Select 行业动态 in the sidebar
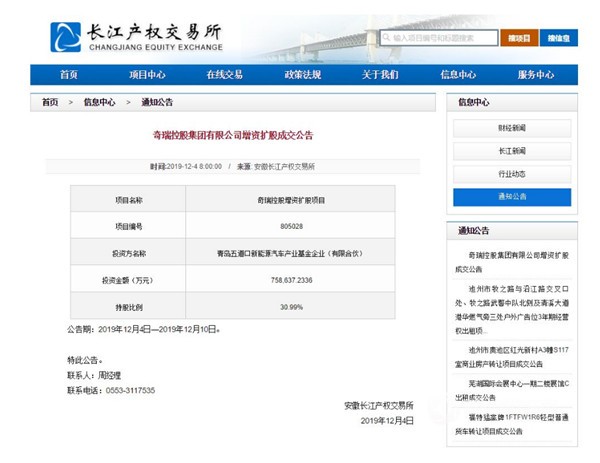 coord(512,174)
